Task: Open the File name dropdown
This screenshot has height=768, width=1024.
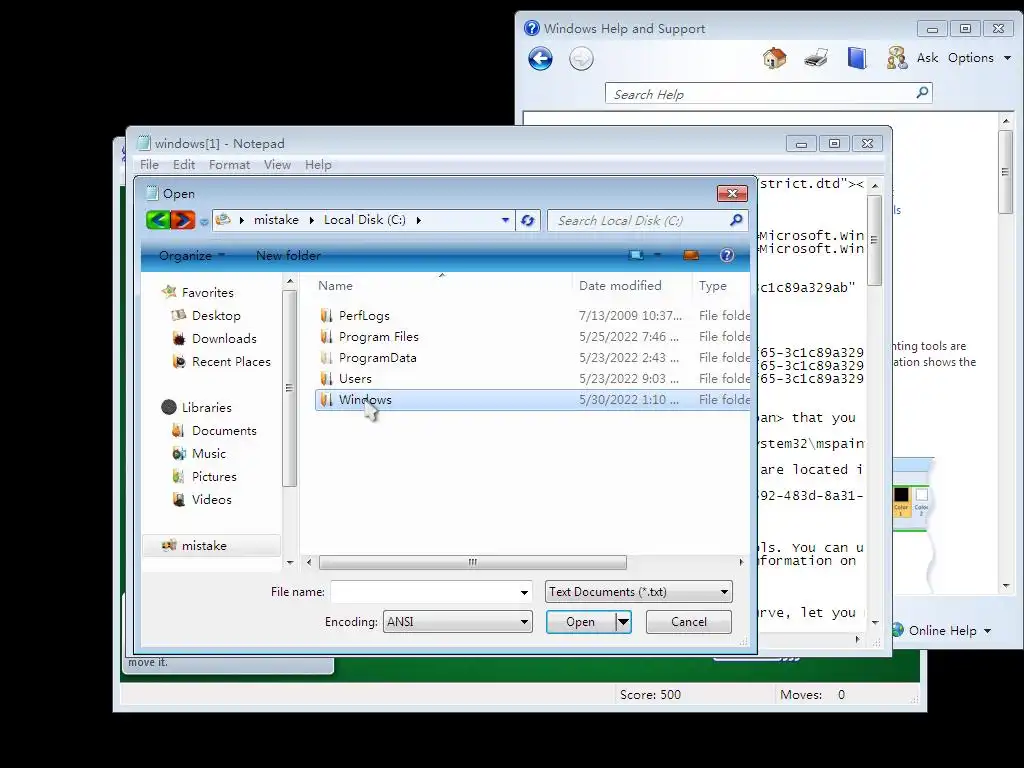Action: point(524,592)
